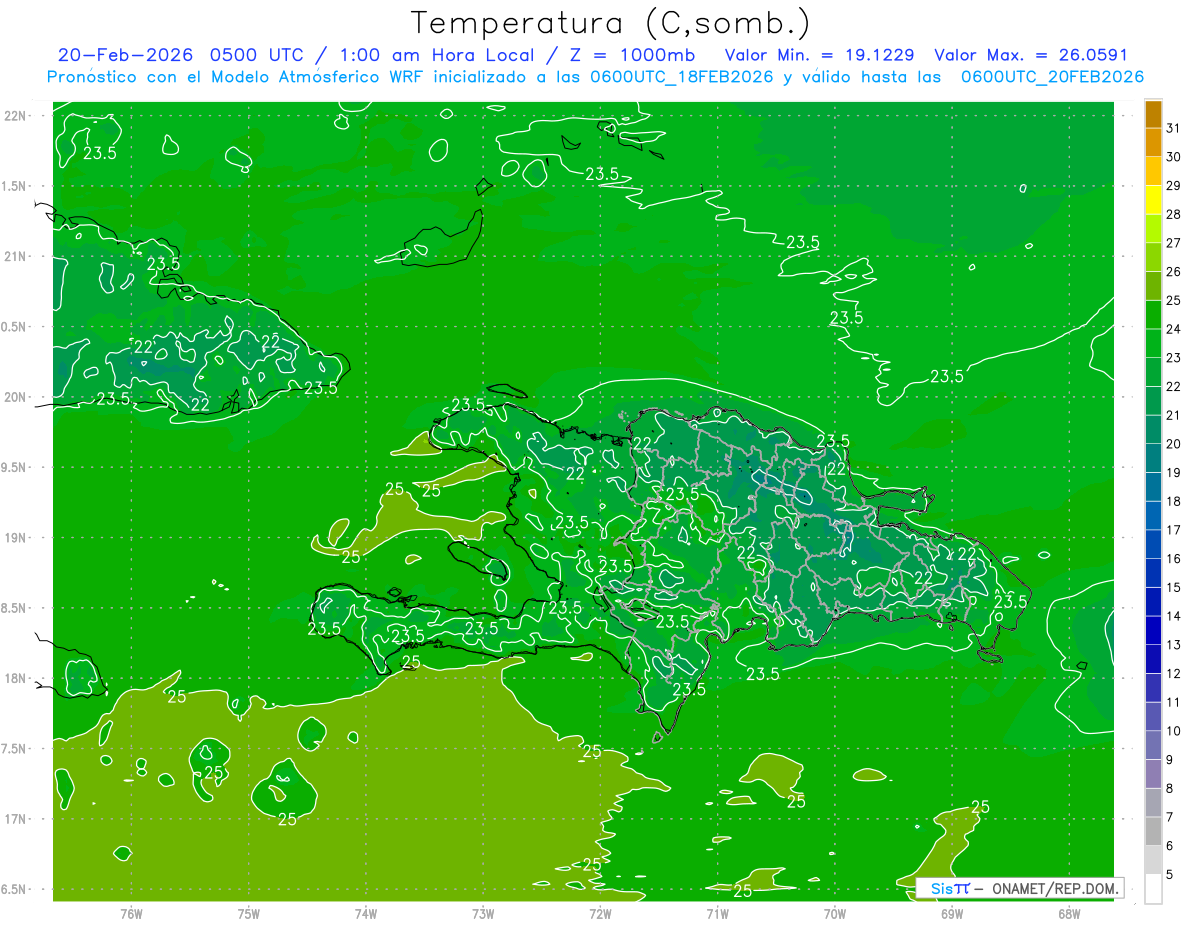Click the '20N' latitude axis label

tap(17, 397)
